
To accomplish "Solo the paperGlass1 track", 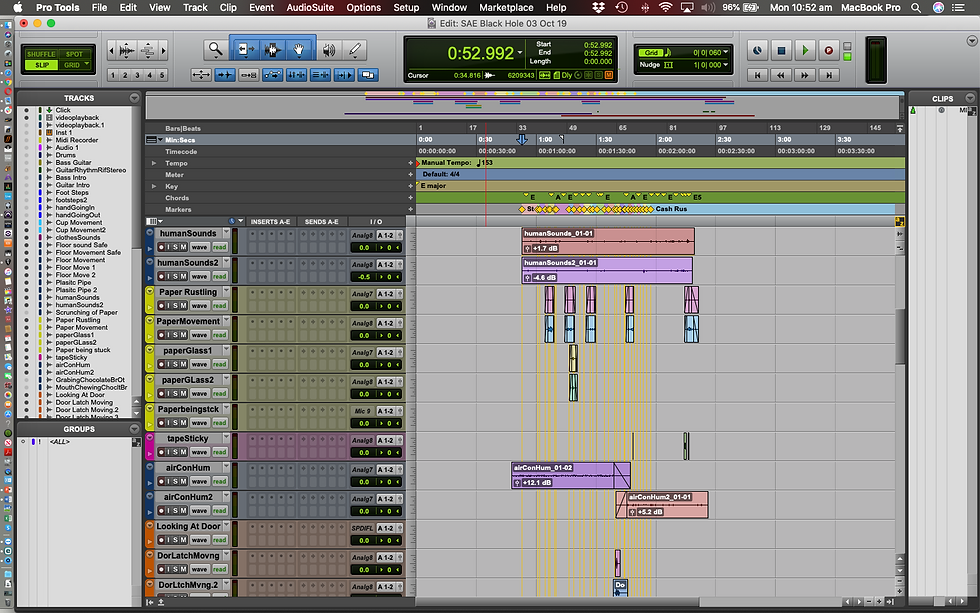I will click(175, 364).
